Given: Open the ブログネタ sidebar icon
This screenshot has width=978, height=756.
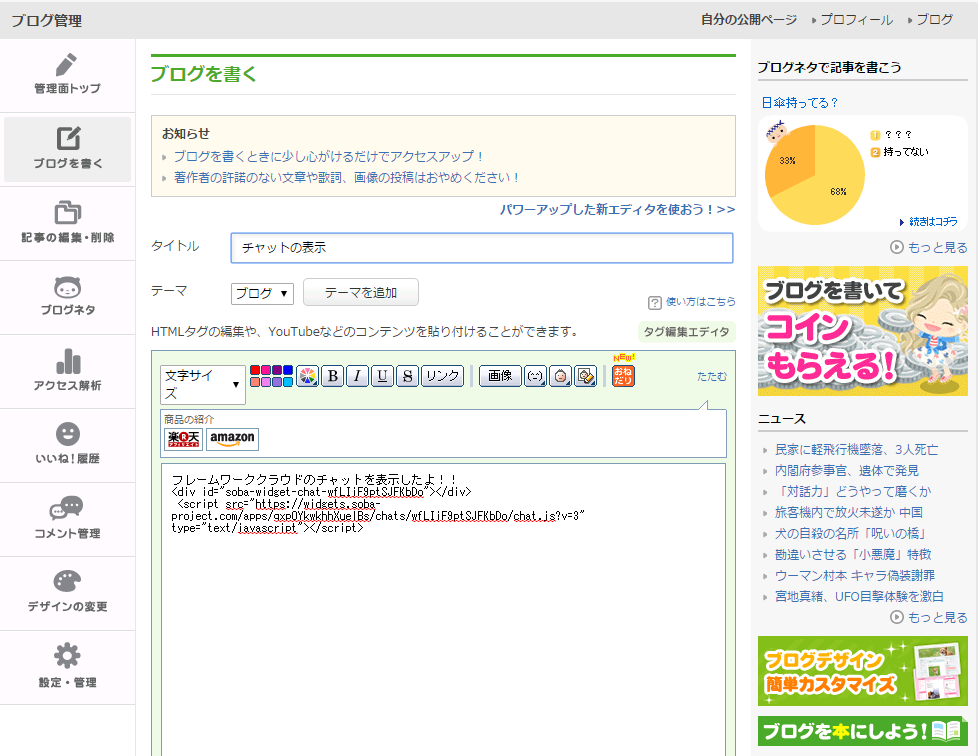Looking at the screenshot, I should point(67,288).
